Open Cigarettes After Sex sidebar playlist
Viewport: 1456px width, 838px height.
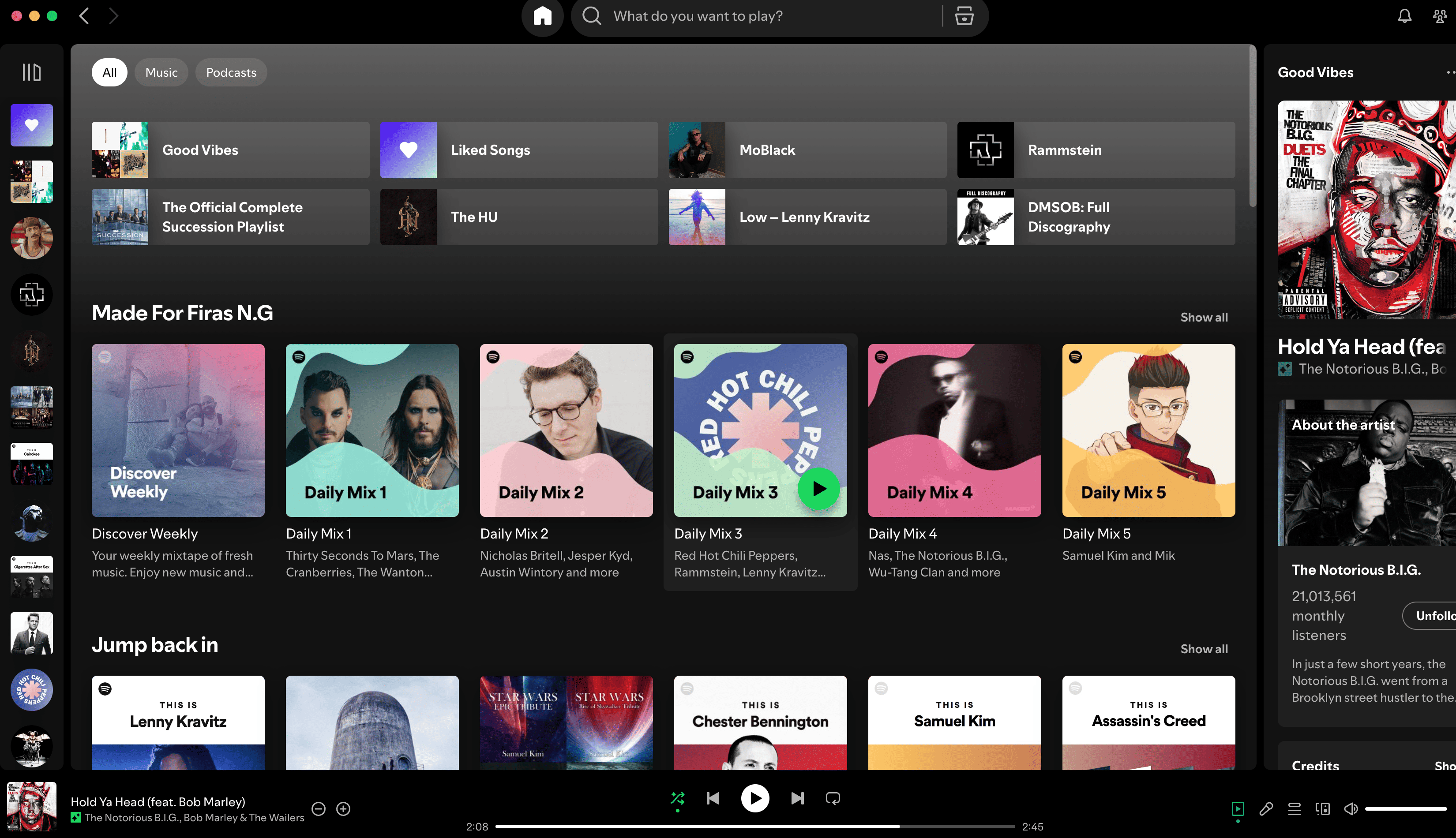point(32,577)
